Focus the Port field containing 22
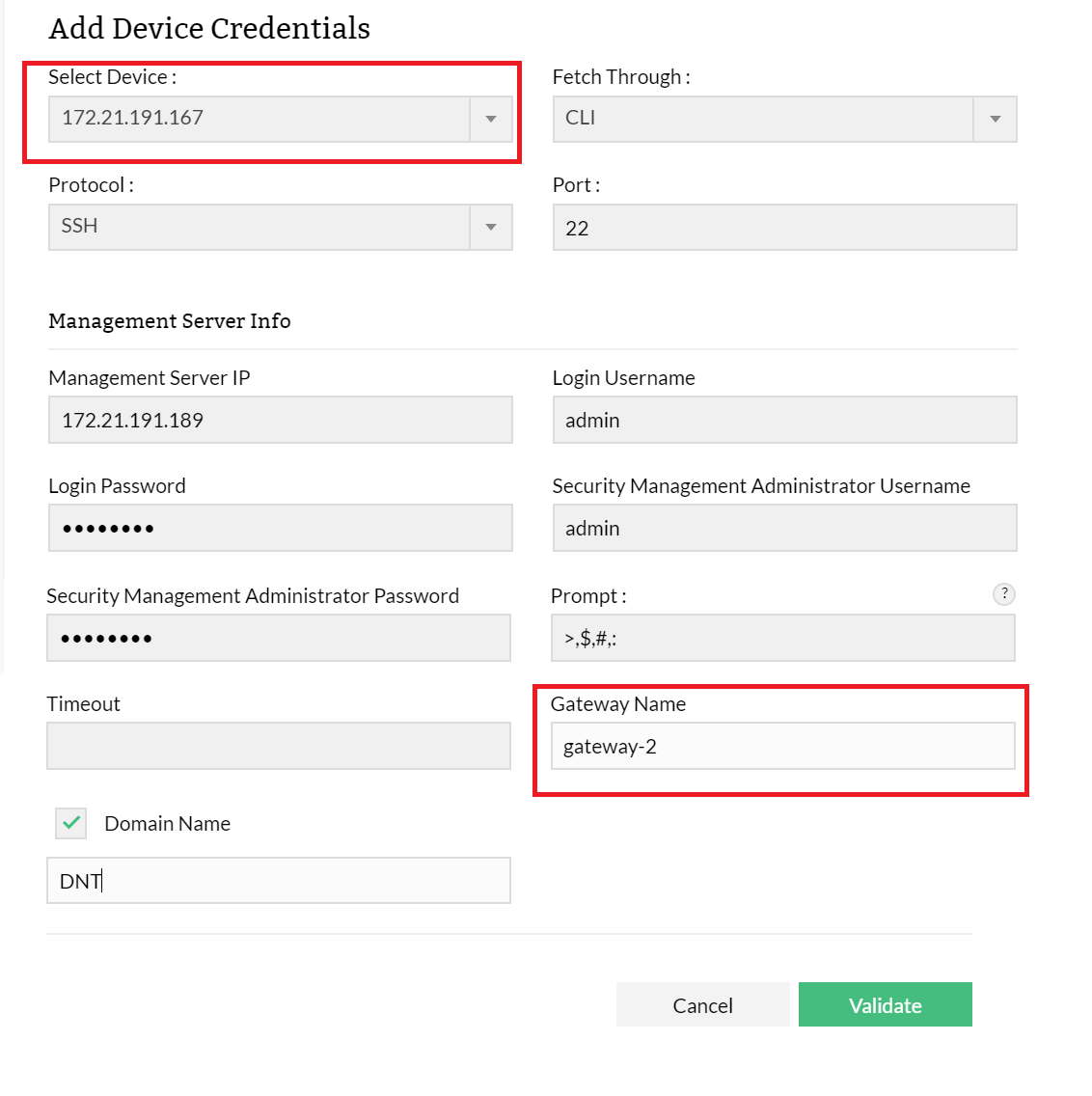Image resolution: width=1092 pixels, height=1096 pixels. (x=784, y=228)
